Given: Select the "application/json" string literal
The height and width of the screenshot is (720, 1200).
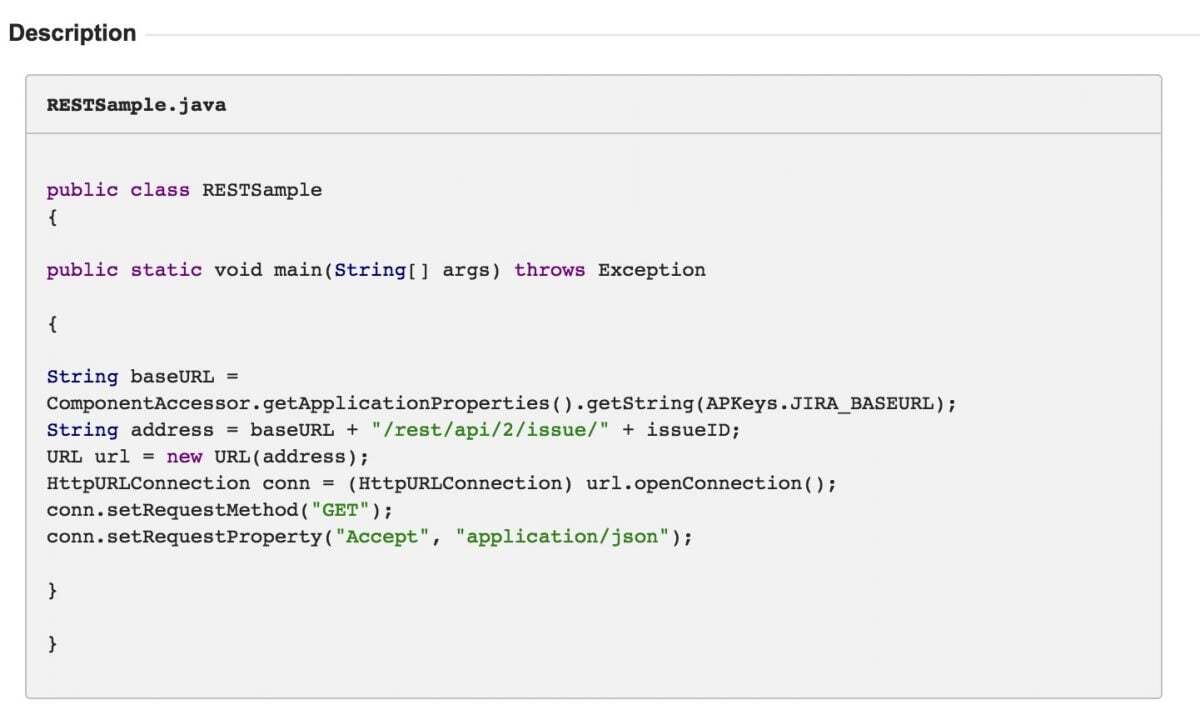Looking at the screenshot, I should (563, 536).
